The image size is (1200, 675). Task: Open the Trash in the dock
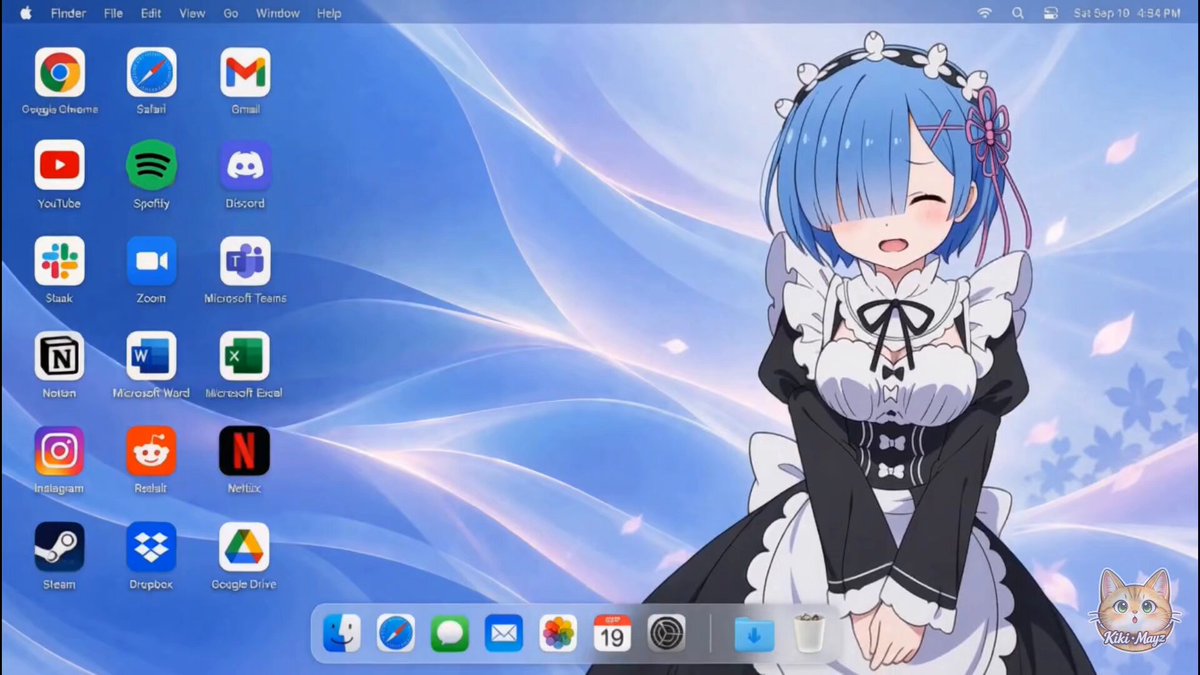809,633
